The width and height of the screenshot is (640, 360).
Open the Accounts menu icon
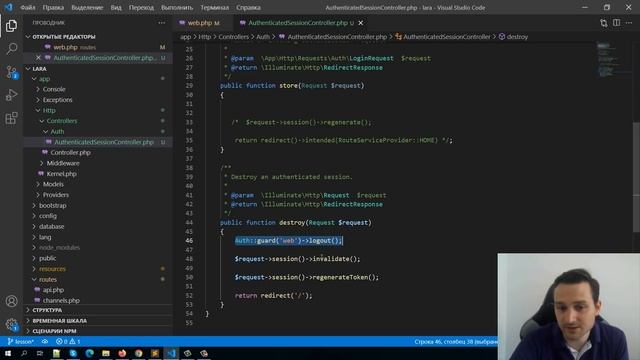[x=11, y=301]
